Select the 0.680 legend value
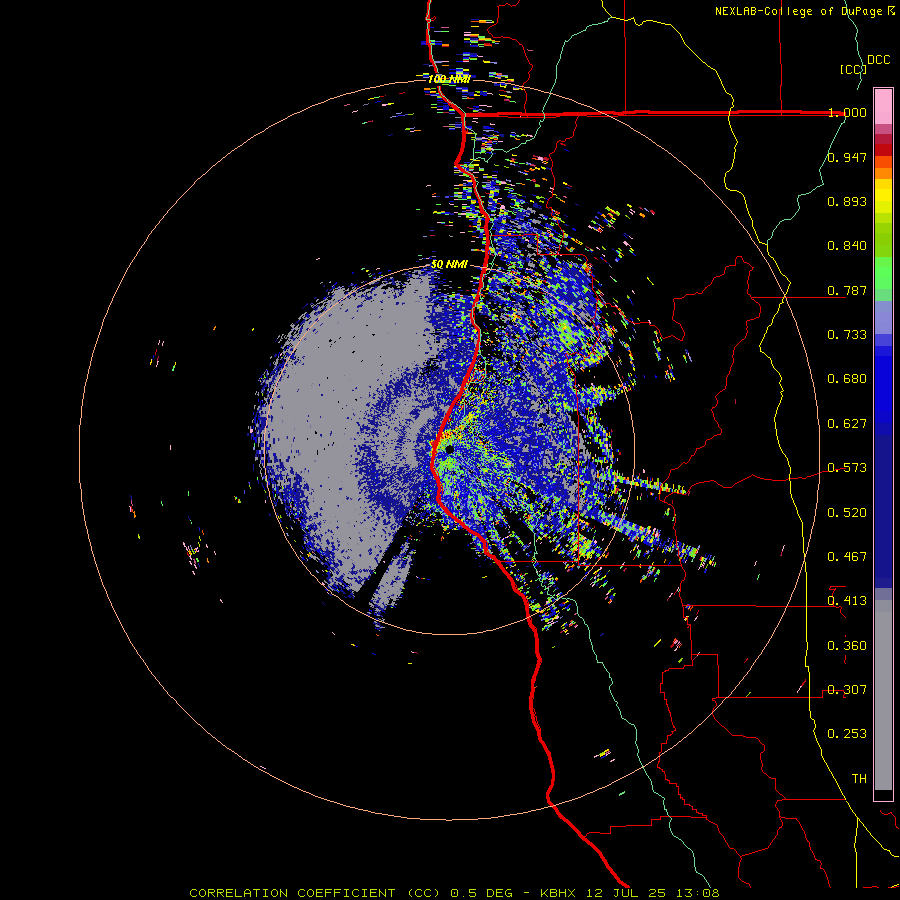The height and width of the screenshot is (900, 900). (x=847, y=379)
